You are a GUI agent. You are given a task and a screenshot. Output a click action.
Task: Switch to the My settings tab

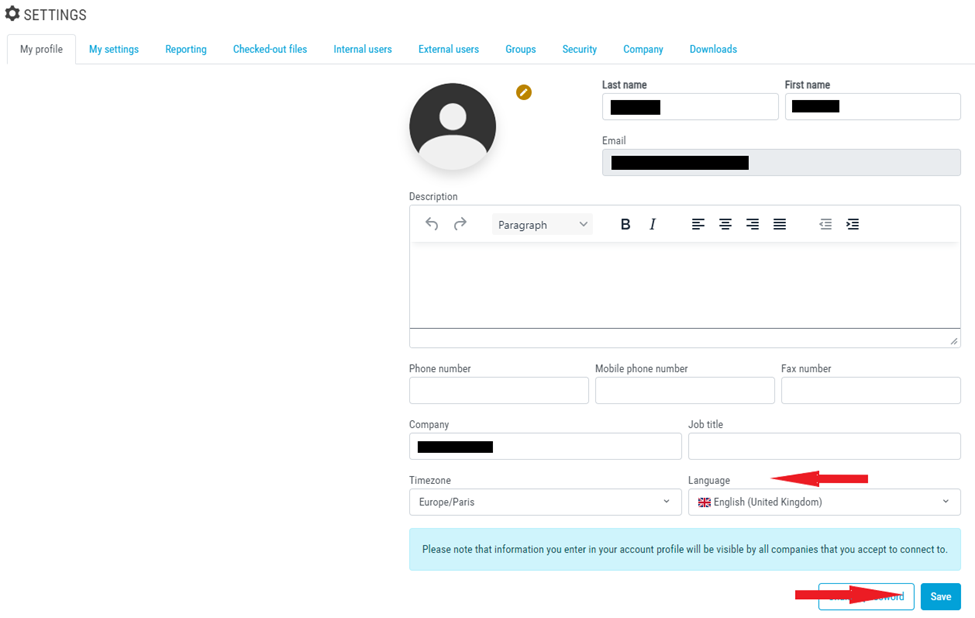(114, 49)
